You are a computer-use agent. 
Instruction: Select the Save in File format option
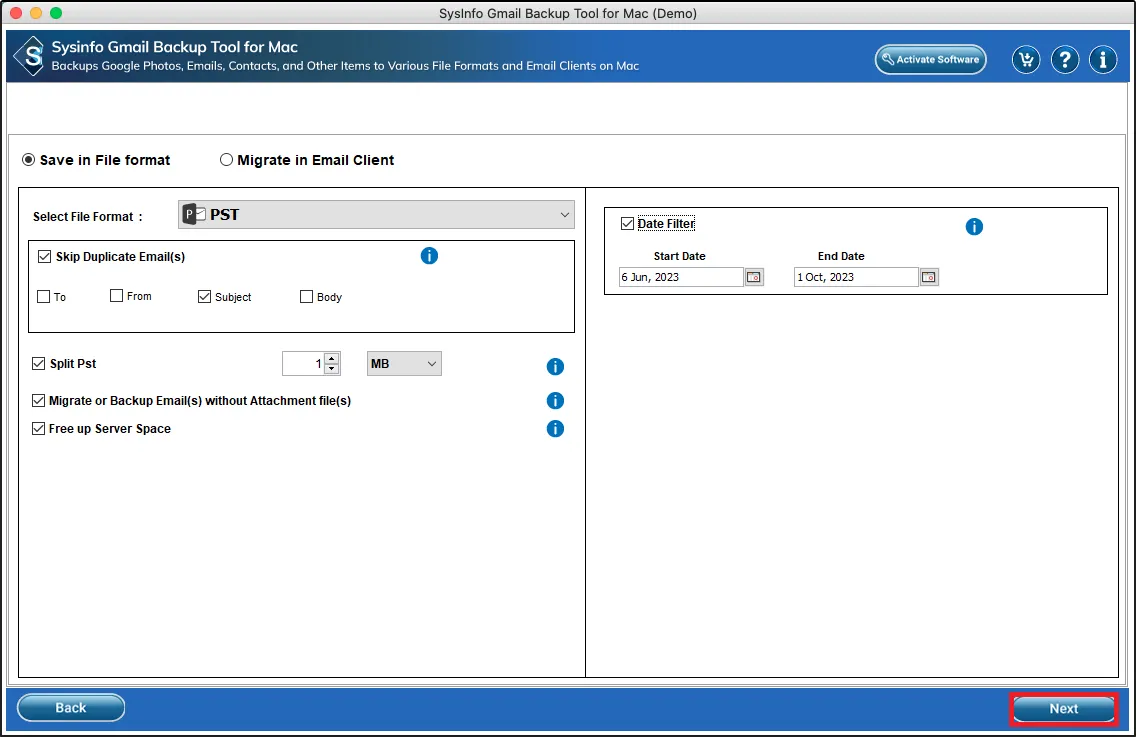29,160
